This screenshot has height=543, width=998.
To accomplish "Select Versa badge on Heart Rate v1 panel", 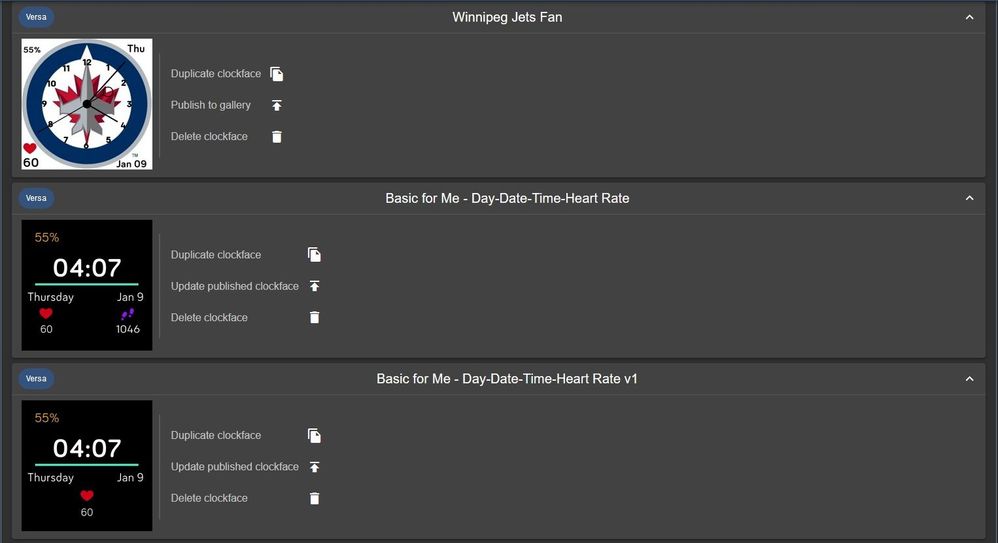I will pyautogui.click(x=36, y=379).
